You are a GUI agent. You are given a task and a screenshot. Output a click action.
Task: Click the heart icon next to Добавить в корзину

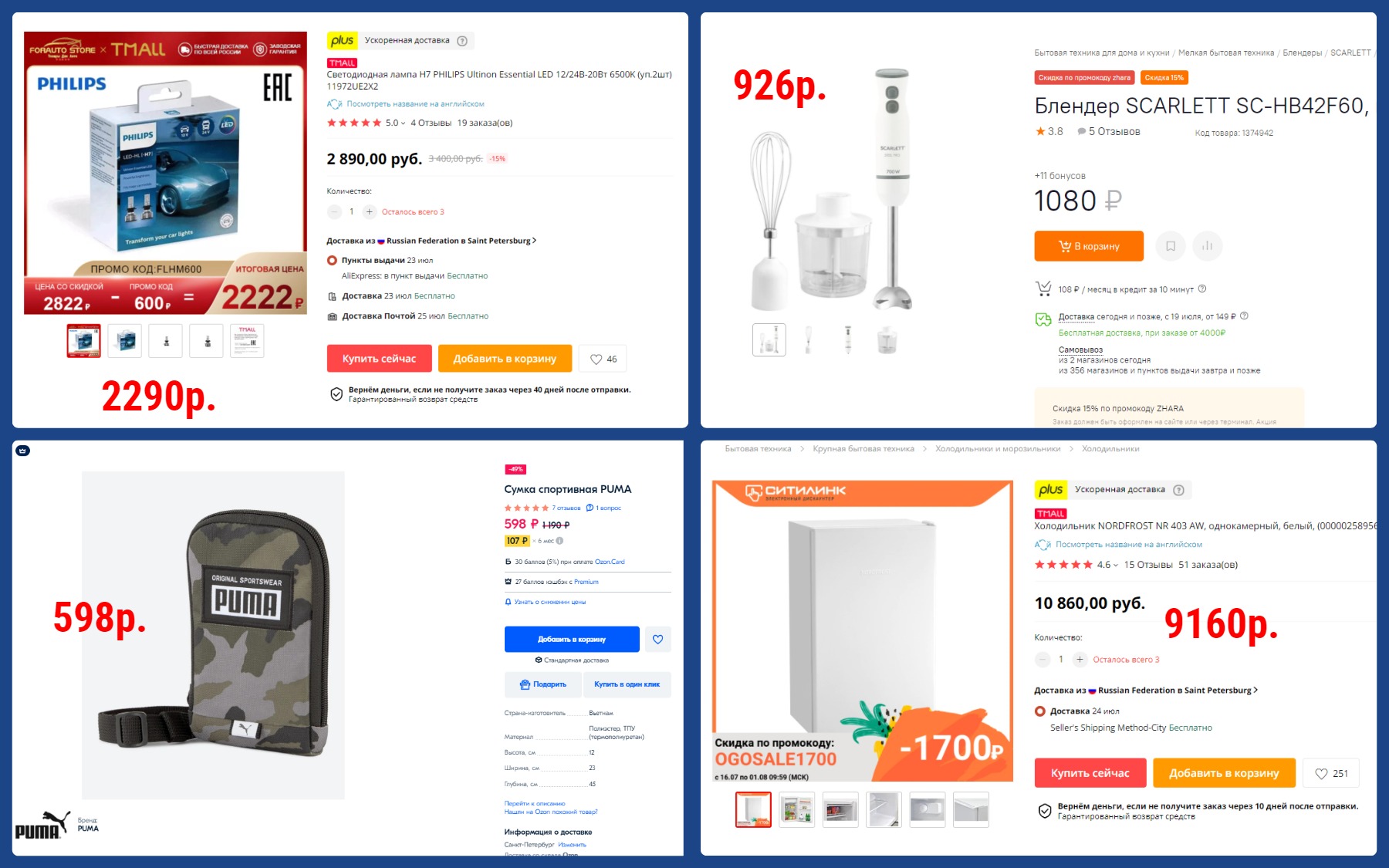point(657,639)
